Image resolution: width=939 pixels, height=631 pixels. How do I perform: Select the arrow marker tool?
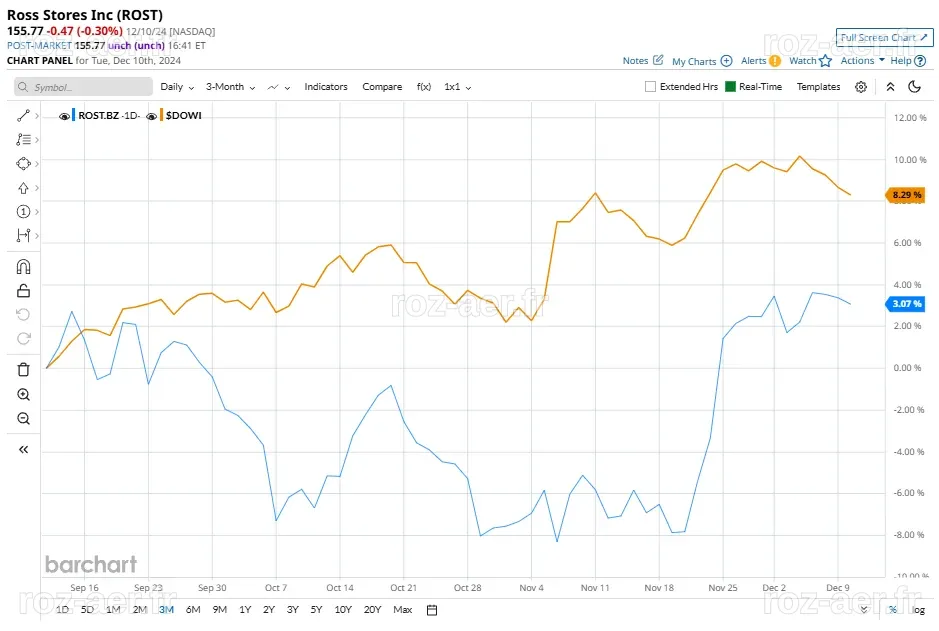tap(23, 188)
